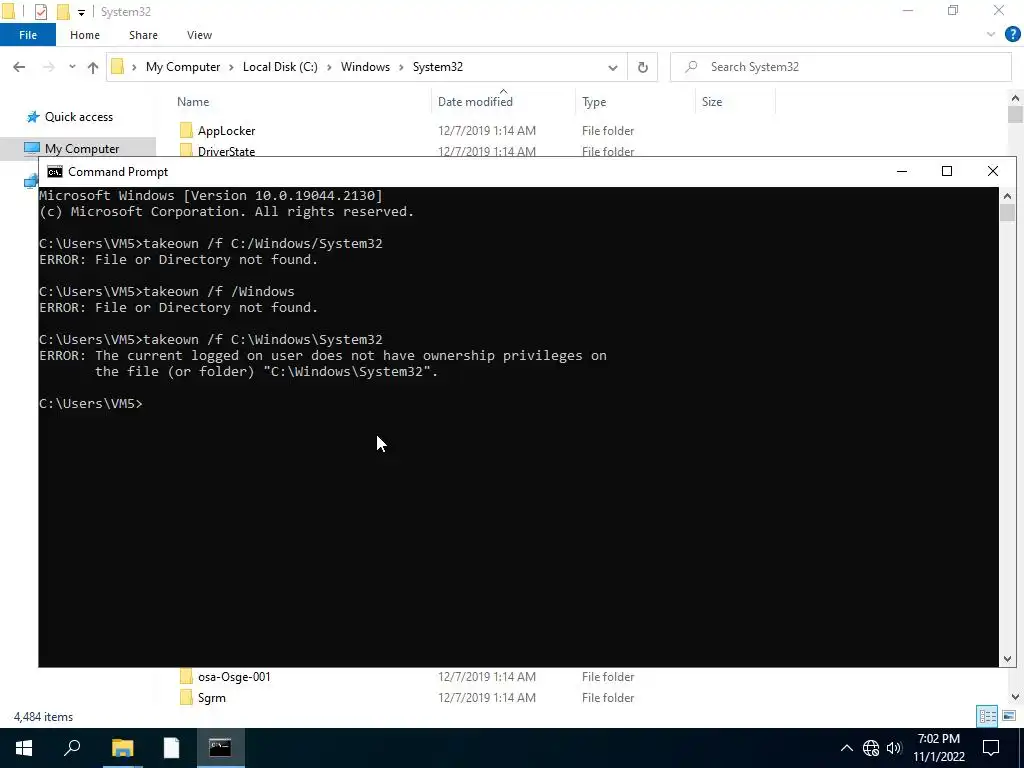Maximize the Command Prompt window
Viewport: 1024px width, 768px height.
tap(947, 171)
